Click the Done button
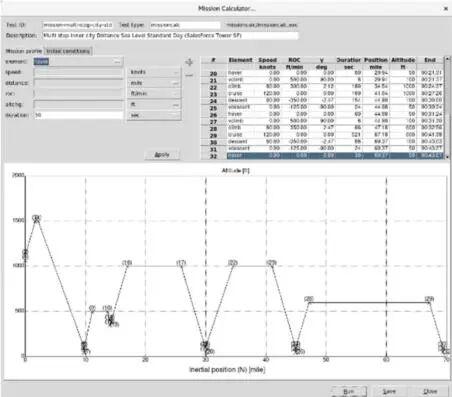Screen dimensions: 452x397 (430, 391)
